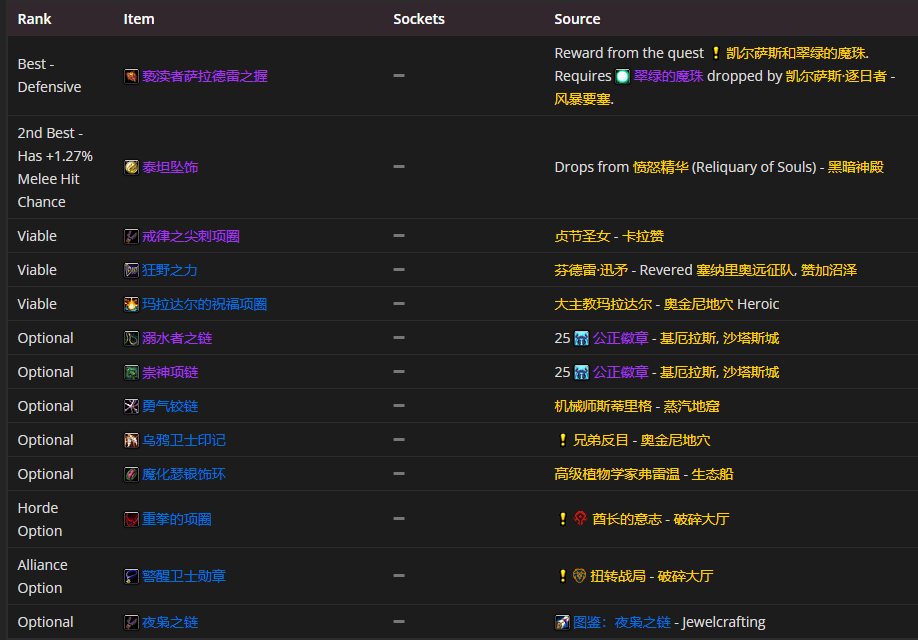Click the 玛拉达尔的祝福项圈 item icon
The width and height of the screenshot is (918, 640).
coord(131,303)
